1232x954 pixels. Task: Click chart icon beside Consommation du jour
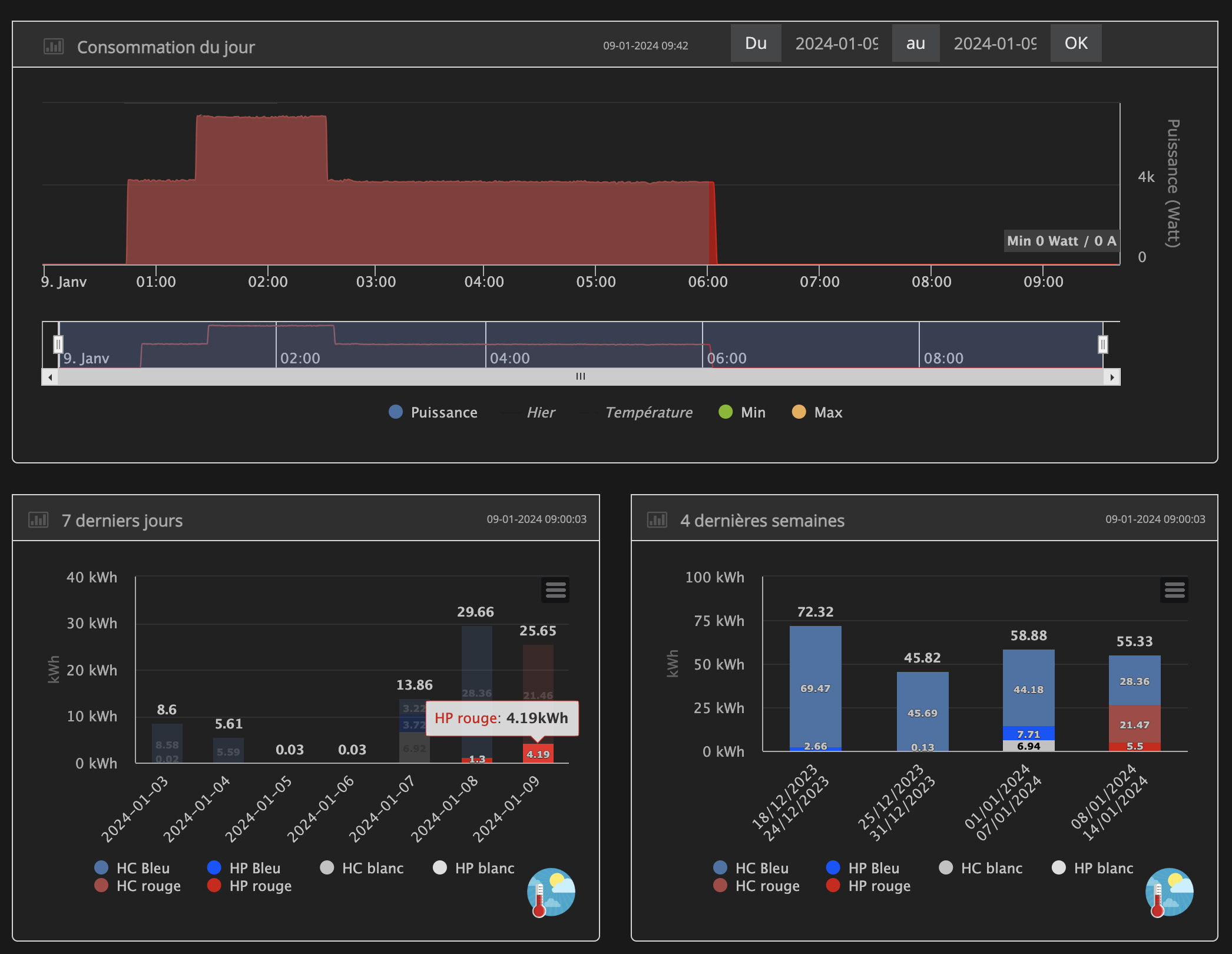[x=54, y=47]
